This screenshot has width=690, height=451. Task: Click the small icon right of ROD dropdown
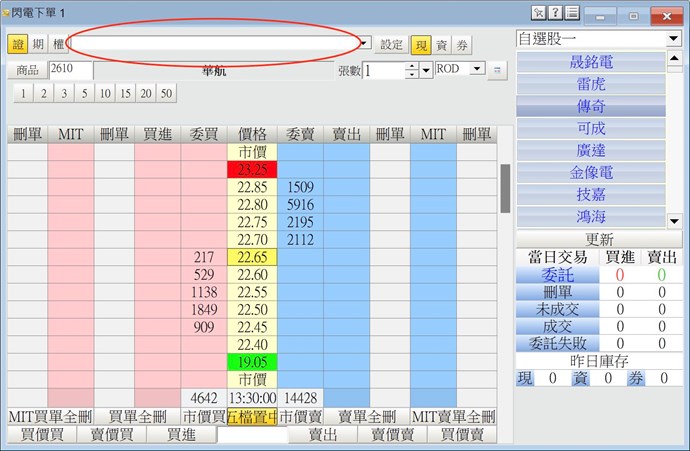(x=498, y=70)
